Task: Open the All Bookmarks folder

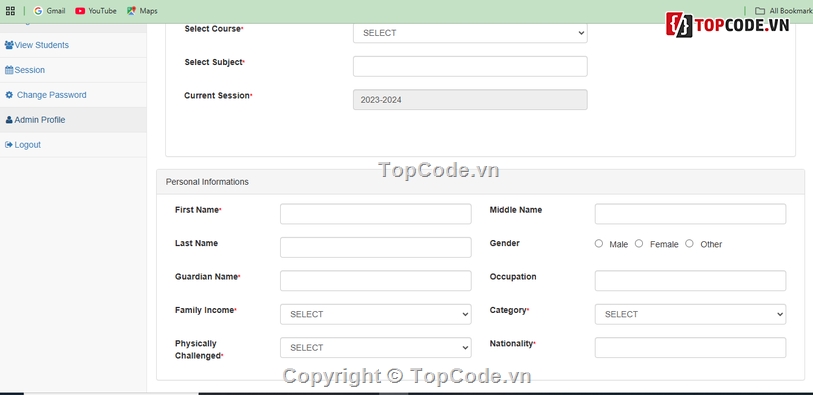Action: pos(783,11)
